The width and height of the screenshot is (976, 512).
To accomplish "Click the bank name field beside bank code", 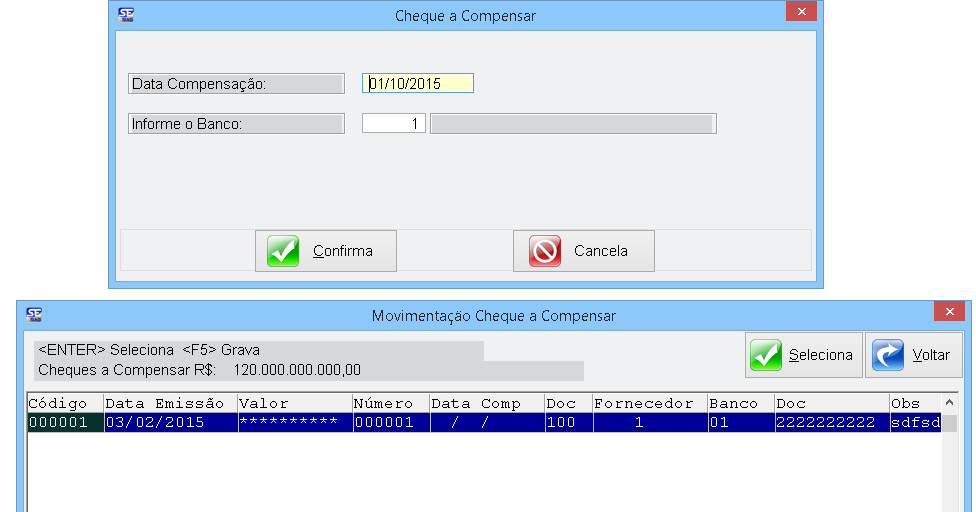I will [x=572, y=124].
